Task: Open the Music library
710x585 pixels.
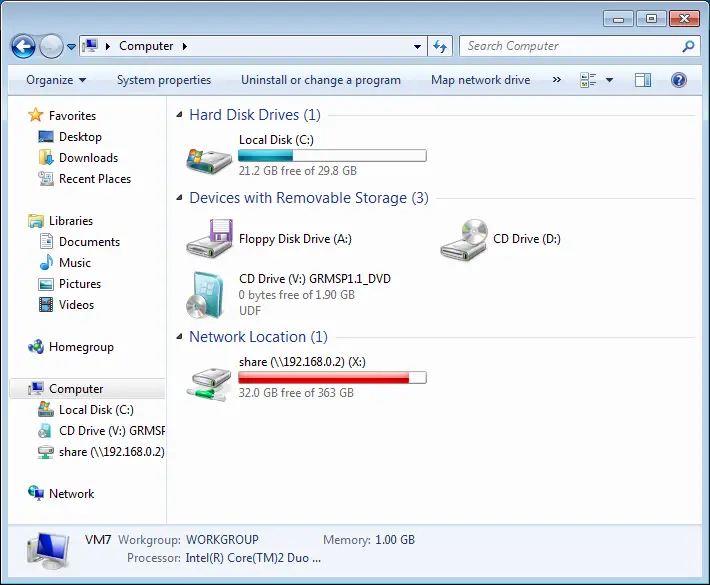Action: [75, 263]
